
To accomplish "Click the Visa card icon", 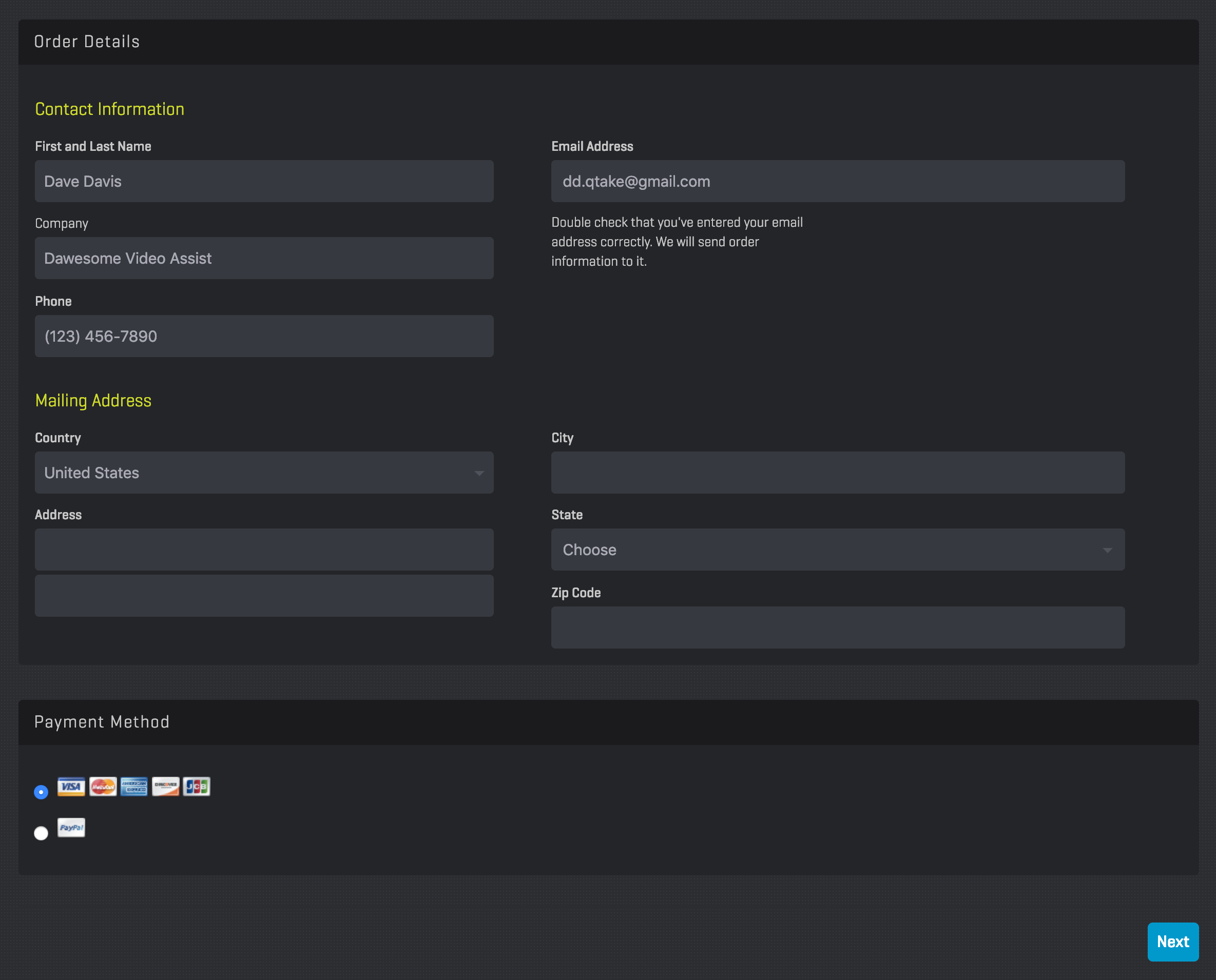I will click(71, 787).
